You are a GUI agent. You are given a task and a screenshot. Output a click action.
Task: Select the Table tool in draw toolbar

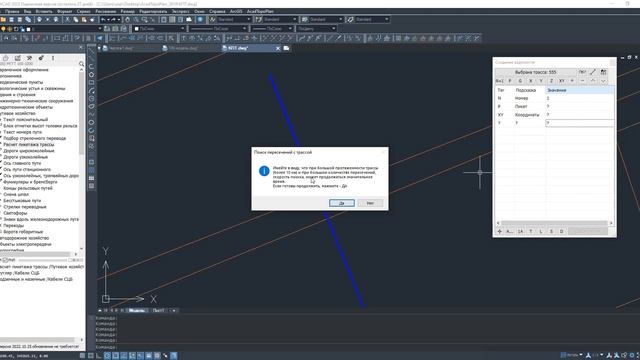(91, 178)
